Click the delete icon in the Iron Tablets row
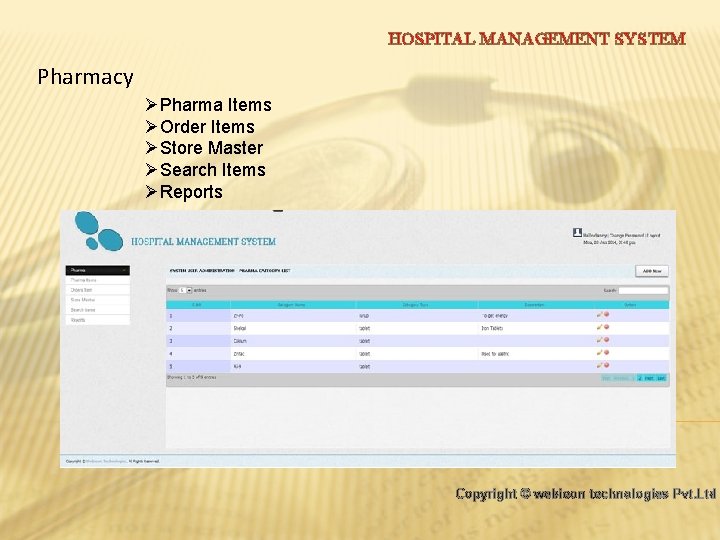 [607, 327]
